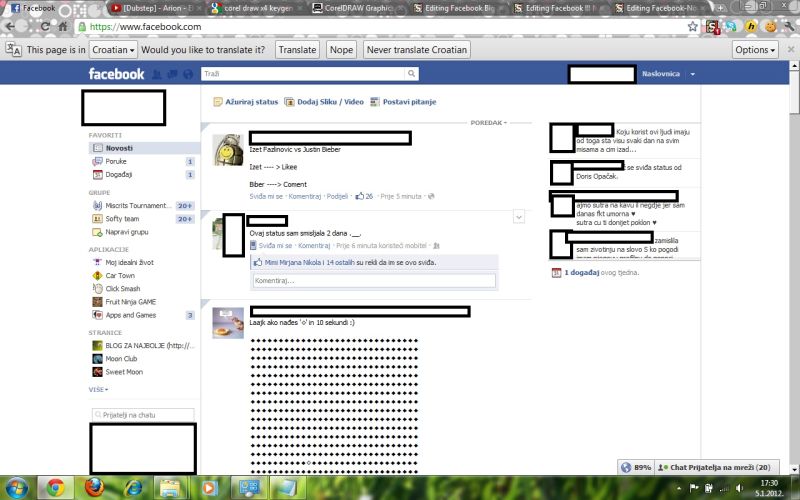Viewport: 800px width, 500px height.
Task: Open Fruit Ninja GAME in sidebar
Action: click(131, 302)
